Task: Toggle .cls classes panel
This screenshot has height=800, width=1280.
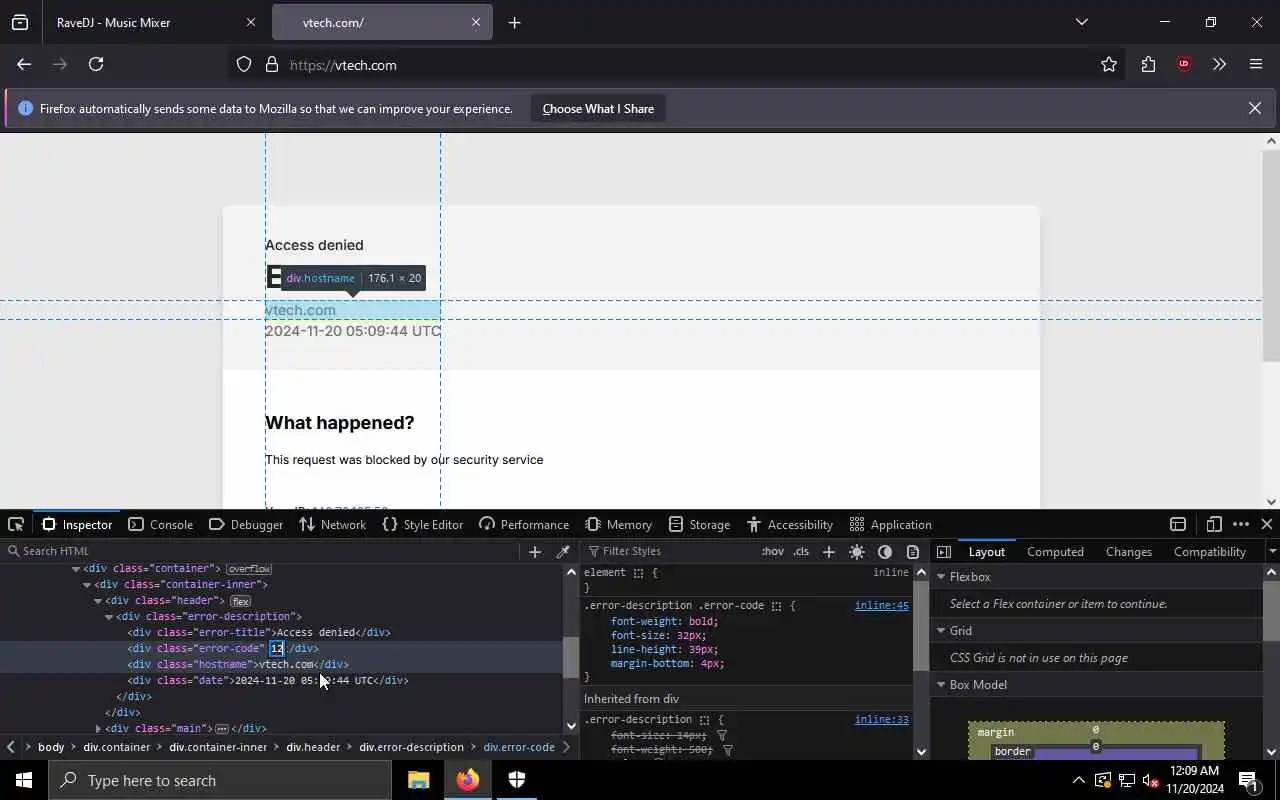Action: pos(801,551)
